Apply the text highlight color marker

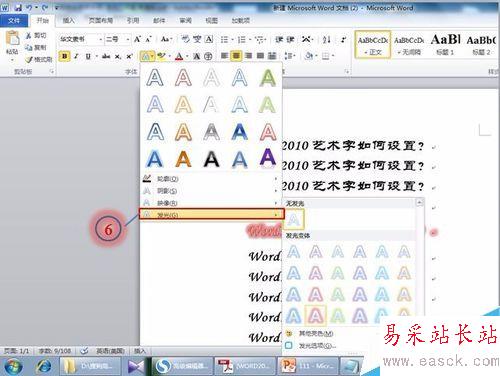tap(162, 56)
